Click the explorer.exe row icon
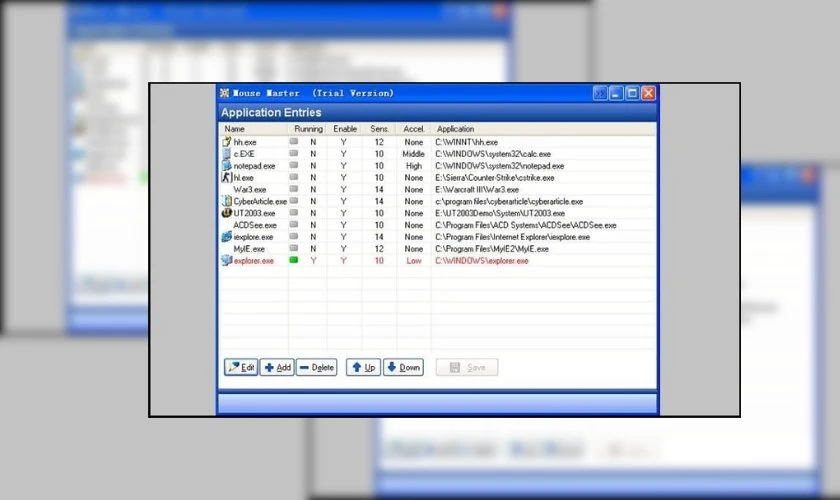Image resolution: width=840 pixels, height=500 pixels. coord(227,260)
